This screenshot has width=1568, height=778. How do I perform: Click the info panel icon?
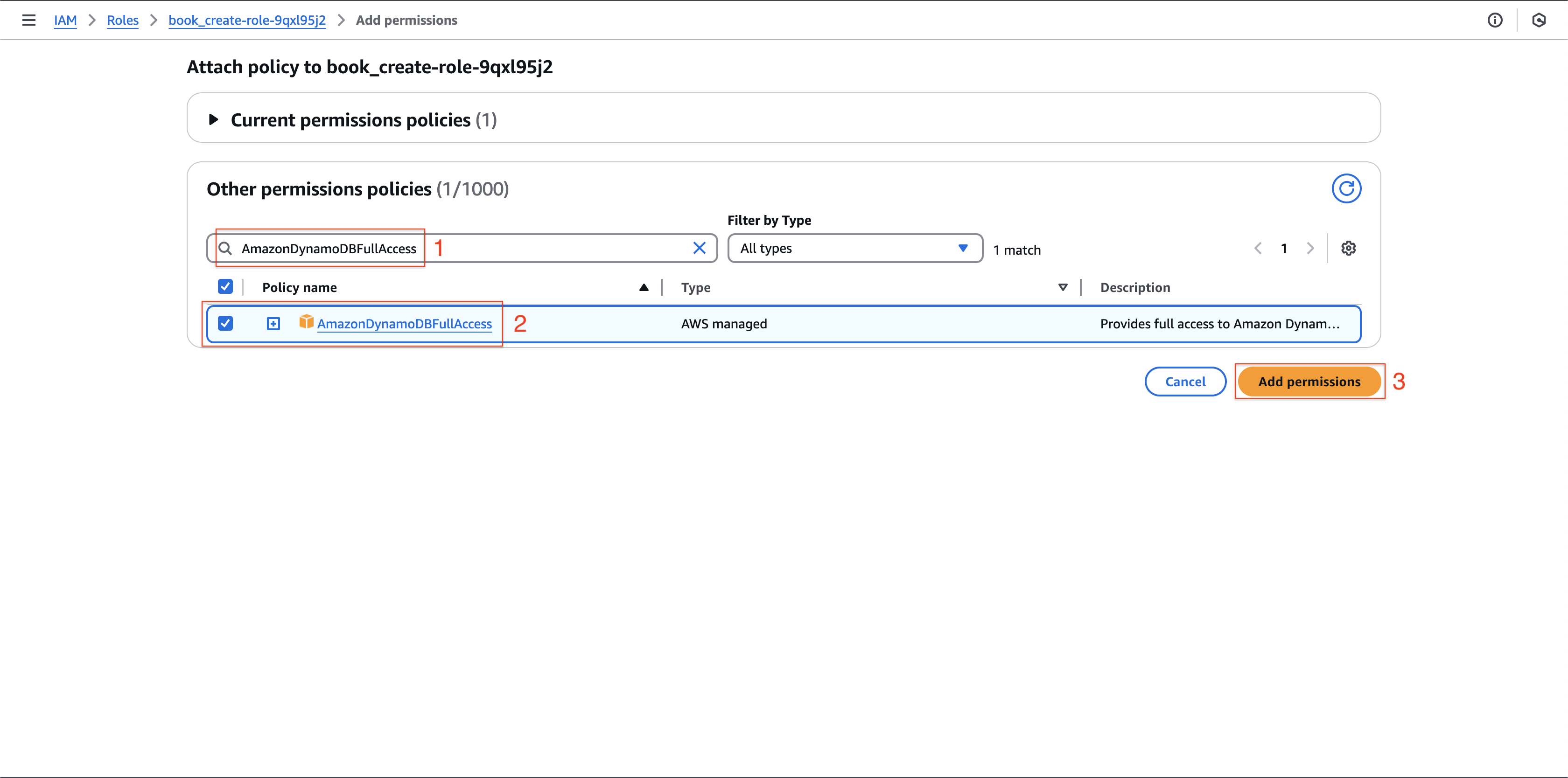click(1494, 20)
